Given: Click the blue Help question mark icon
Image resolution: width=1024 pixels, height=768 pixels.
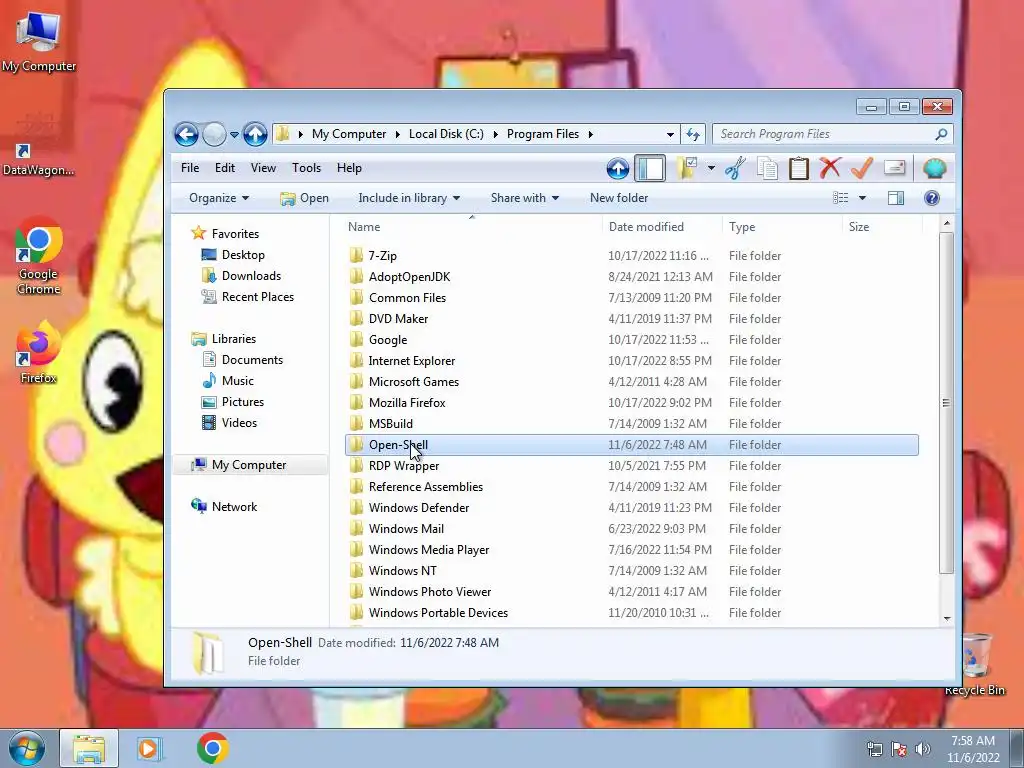Looking at the screenshot, I should [932, 198].
